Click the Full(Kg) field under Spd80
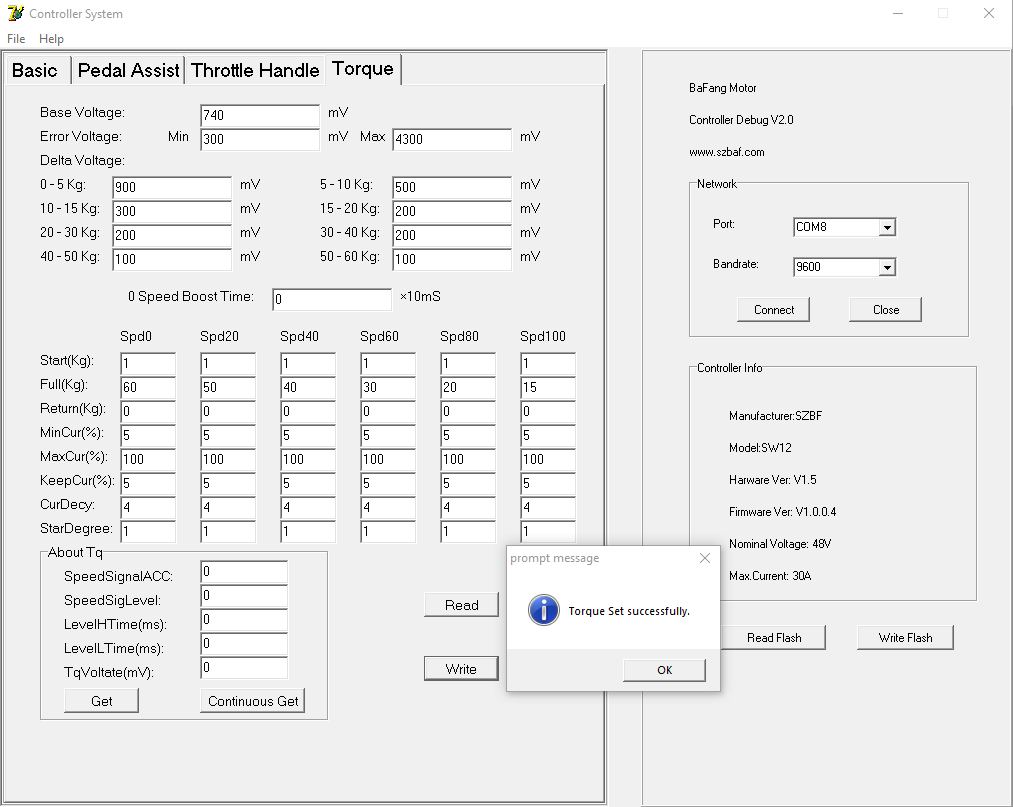 [468, 387]
